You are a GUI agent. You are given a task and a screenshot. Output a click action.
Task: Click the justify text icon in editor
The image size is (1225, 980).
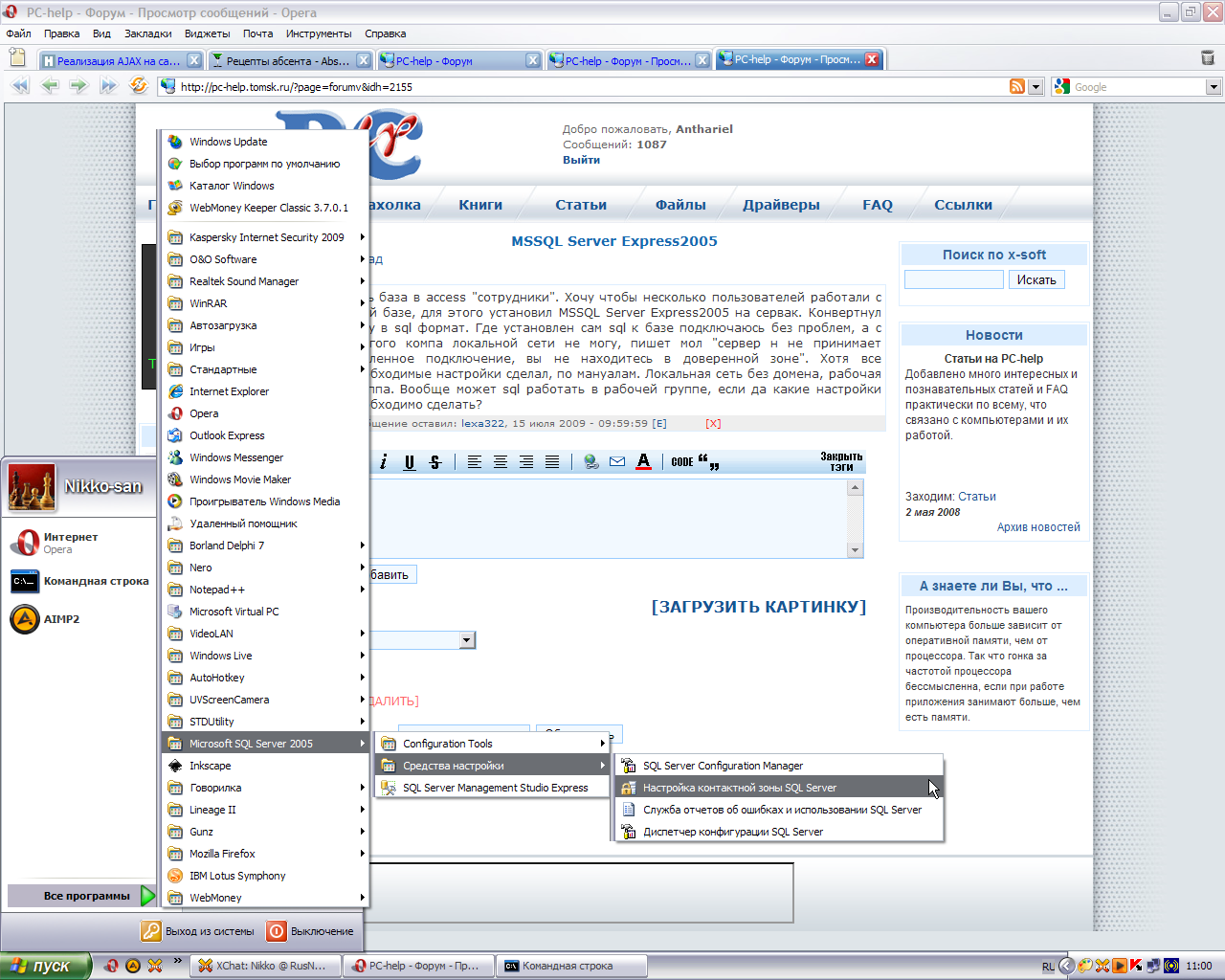(552, 462)
